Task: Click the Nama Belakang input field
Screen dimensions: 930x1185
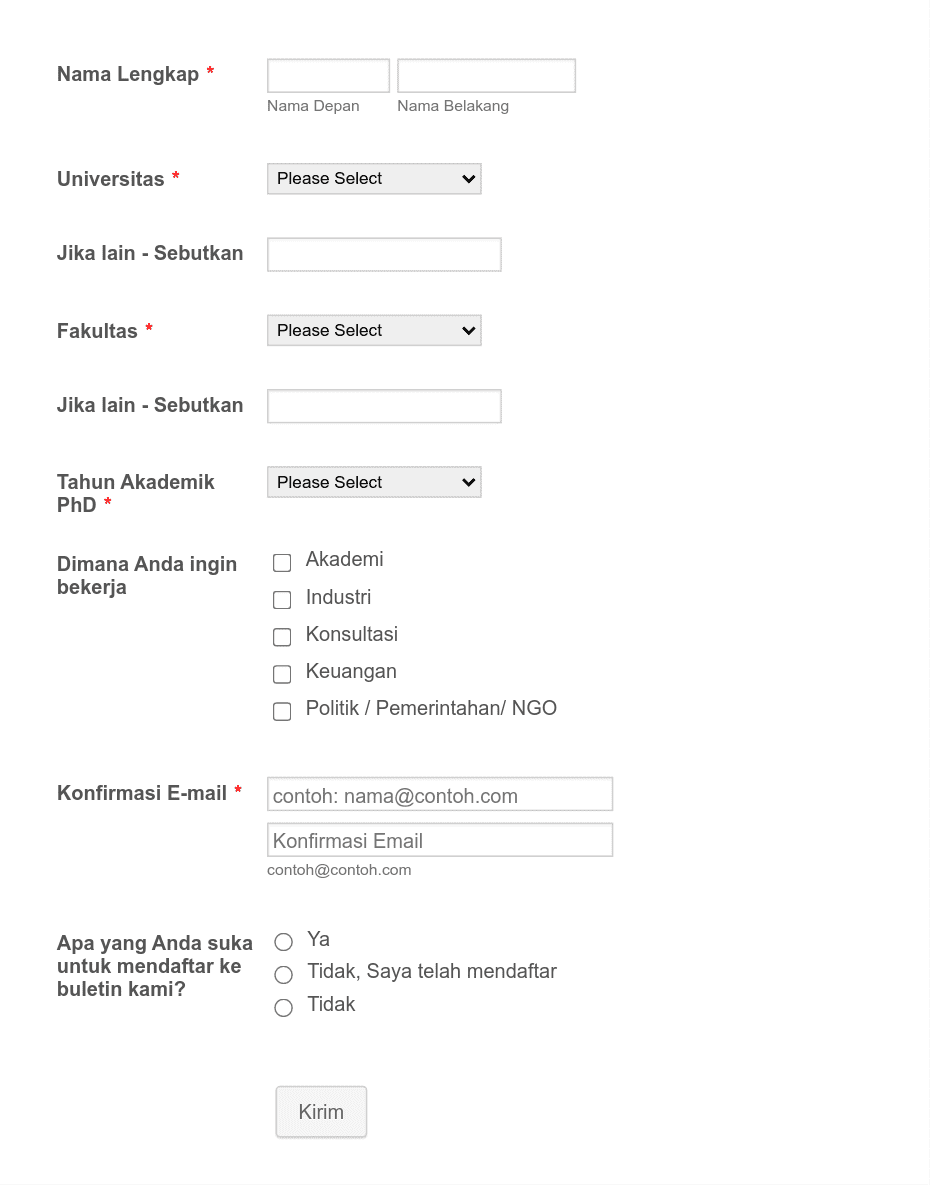Action: [x=486, y=75]
